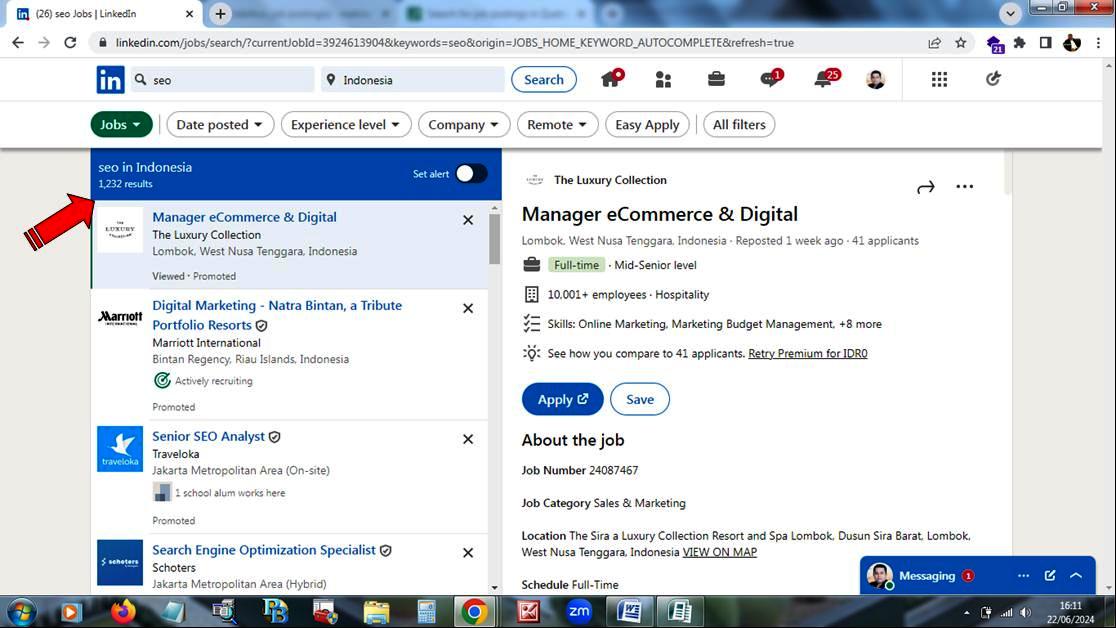Screen dimensions: 1116x628
Task: Open LinkedIn Notifications bell icon
Action: tap(823, 80)
